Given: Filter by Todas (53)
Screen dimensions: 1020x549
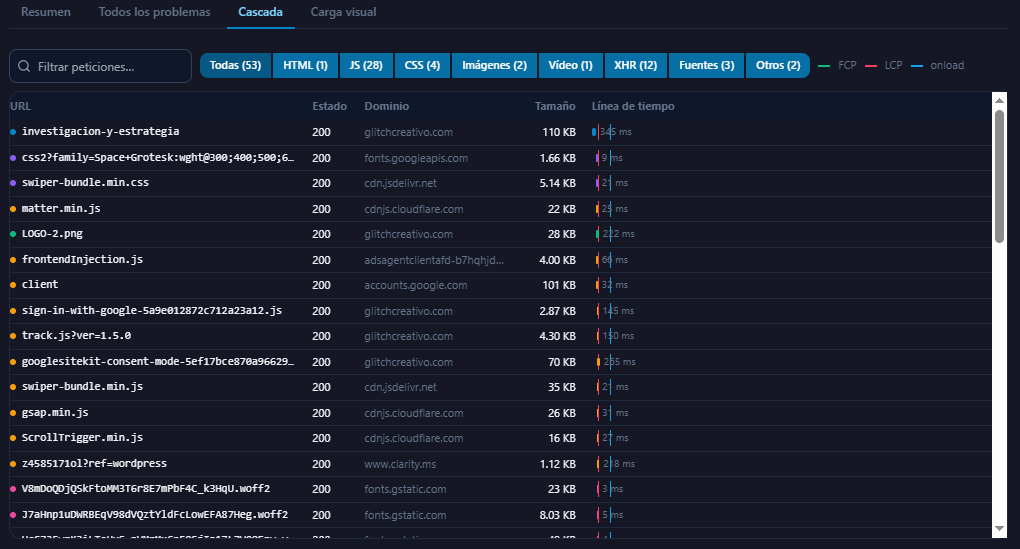Looking at the screenshot, I should 235,66.
